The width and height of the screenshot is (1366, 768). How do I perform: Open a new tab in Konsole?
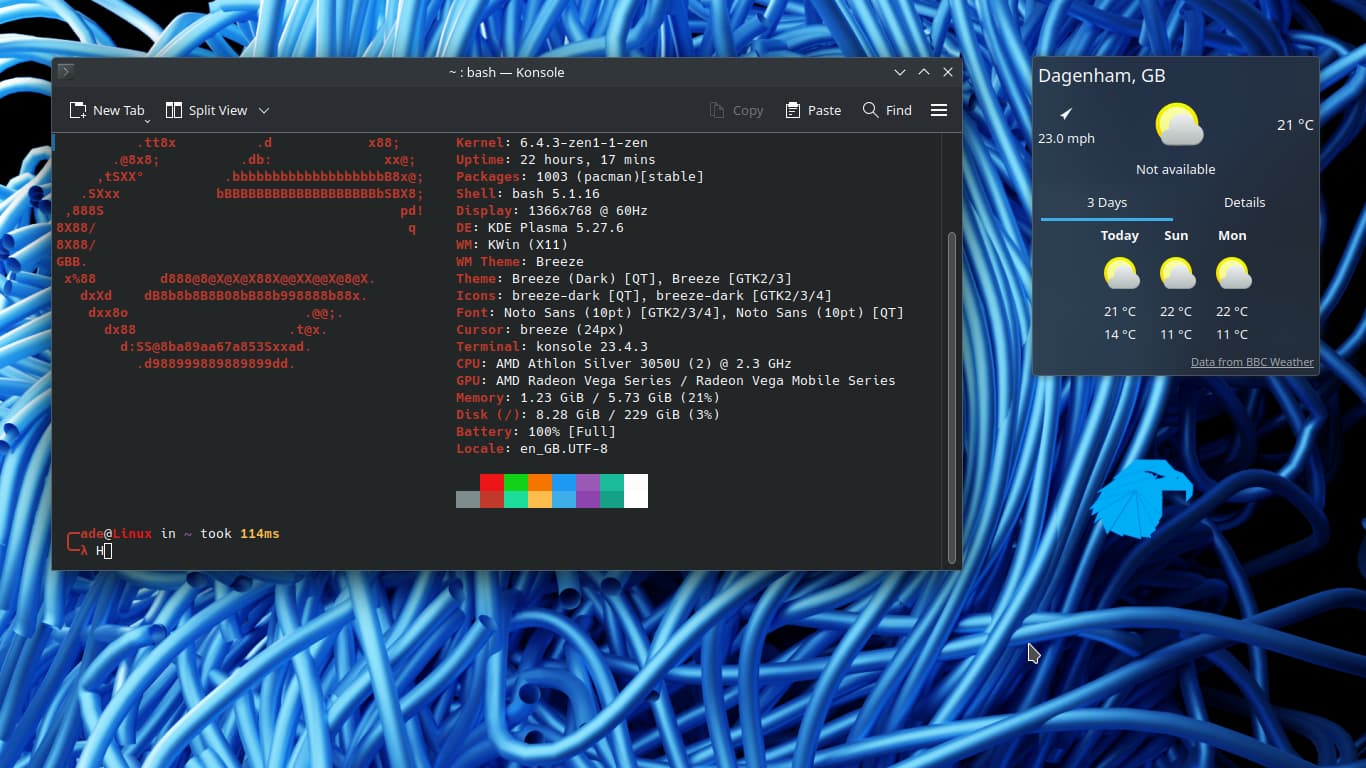(x=107, y=110)
